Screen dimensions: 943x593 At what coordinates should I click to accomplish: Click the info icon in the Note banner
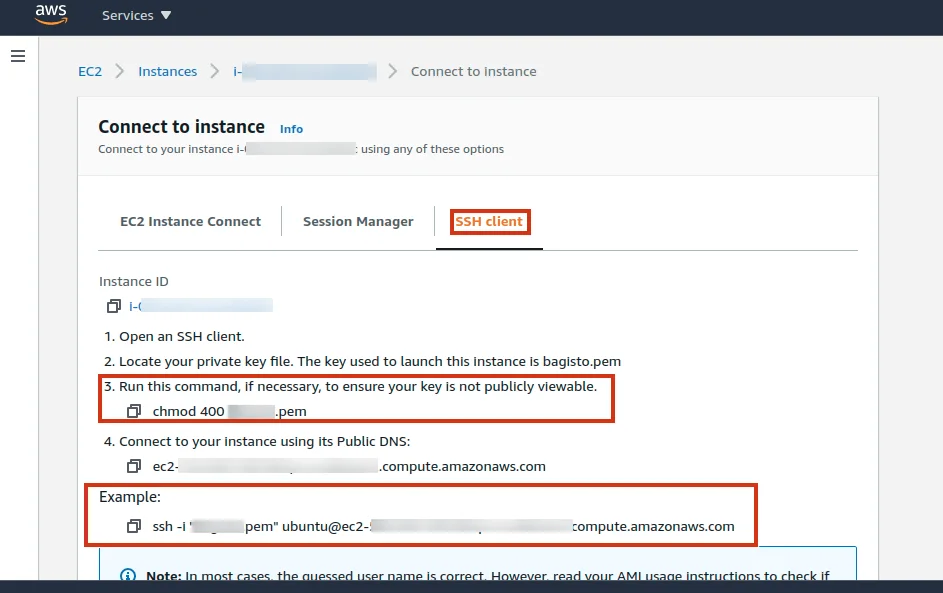coord(127,574)
